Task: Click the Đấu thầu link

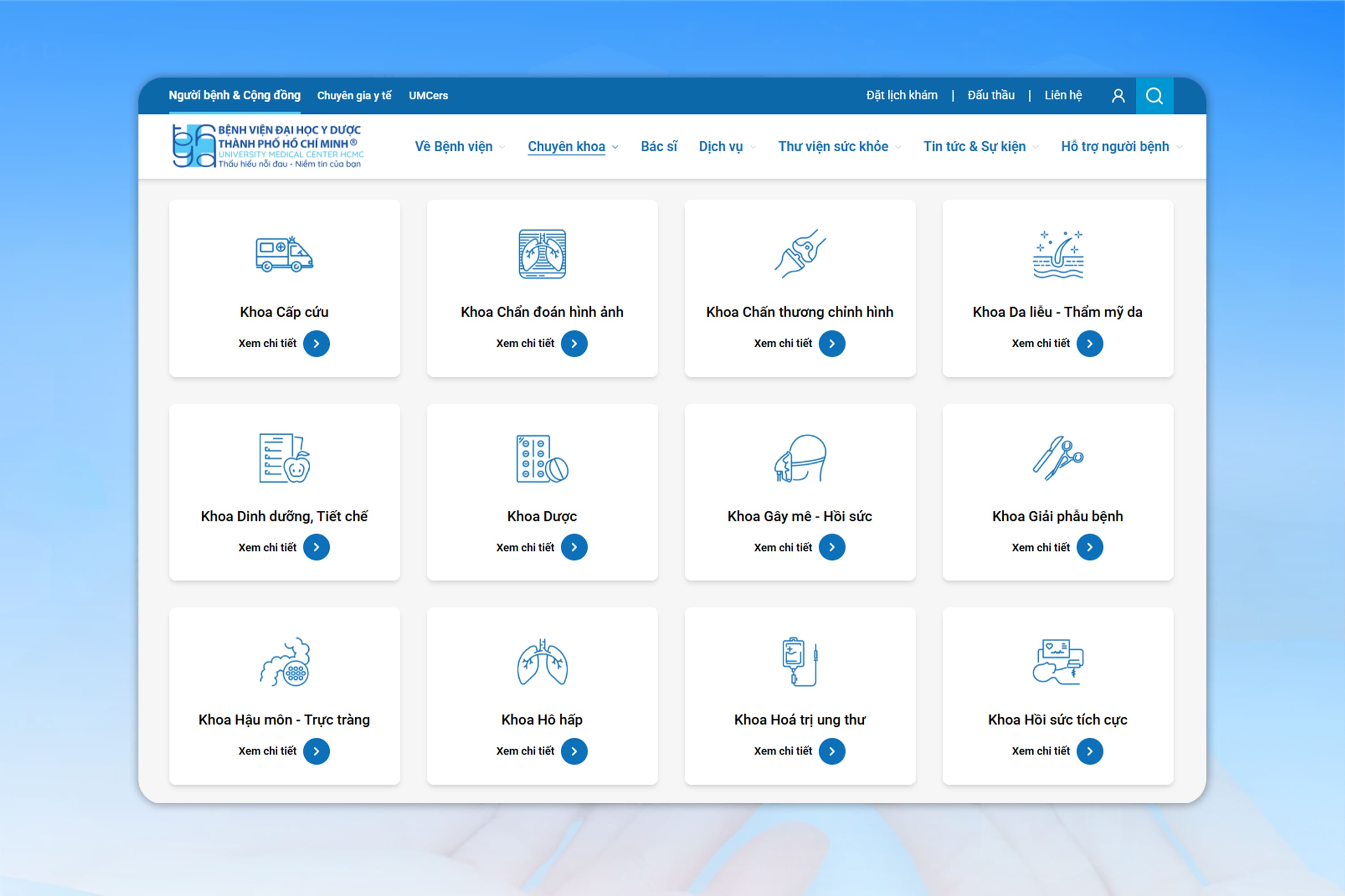Action: pyautogui.click(x=991, y=95)
